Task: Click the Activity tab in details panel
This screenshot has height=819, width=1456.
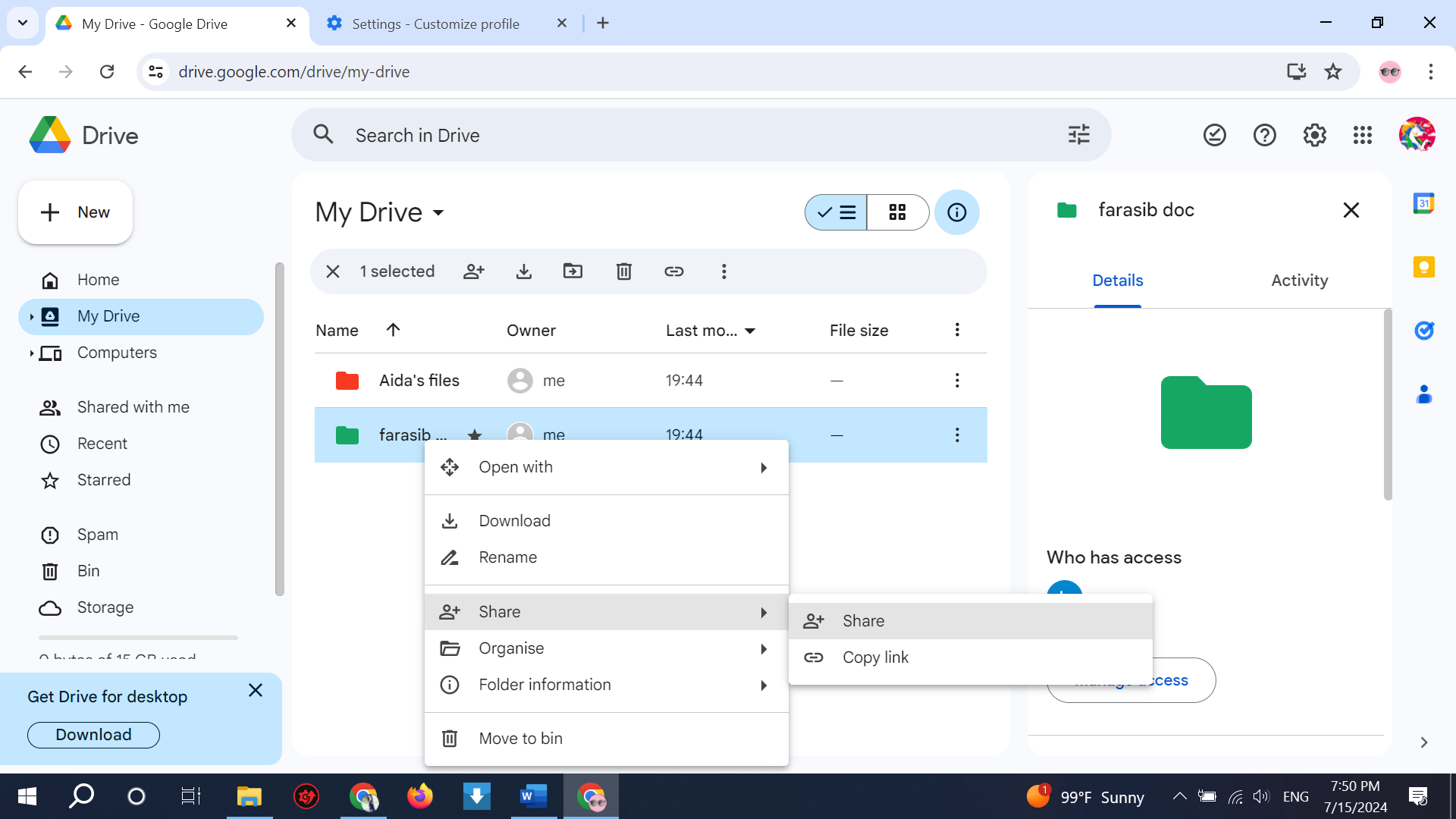Action: (1300, 280)
